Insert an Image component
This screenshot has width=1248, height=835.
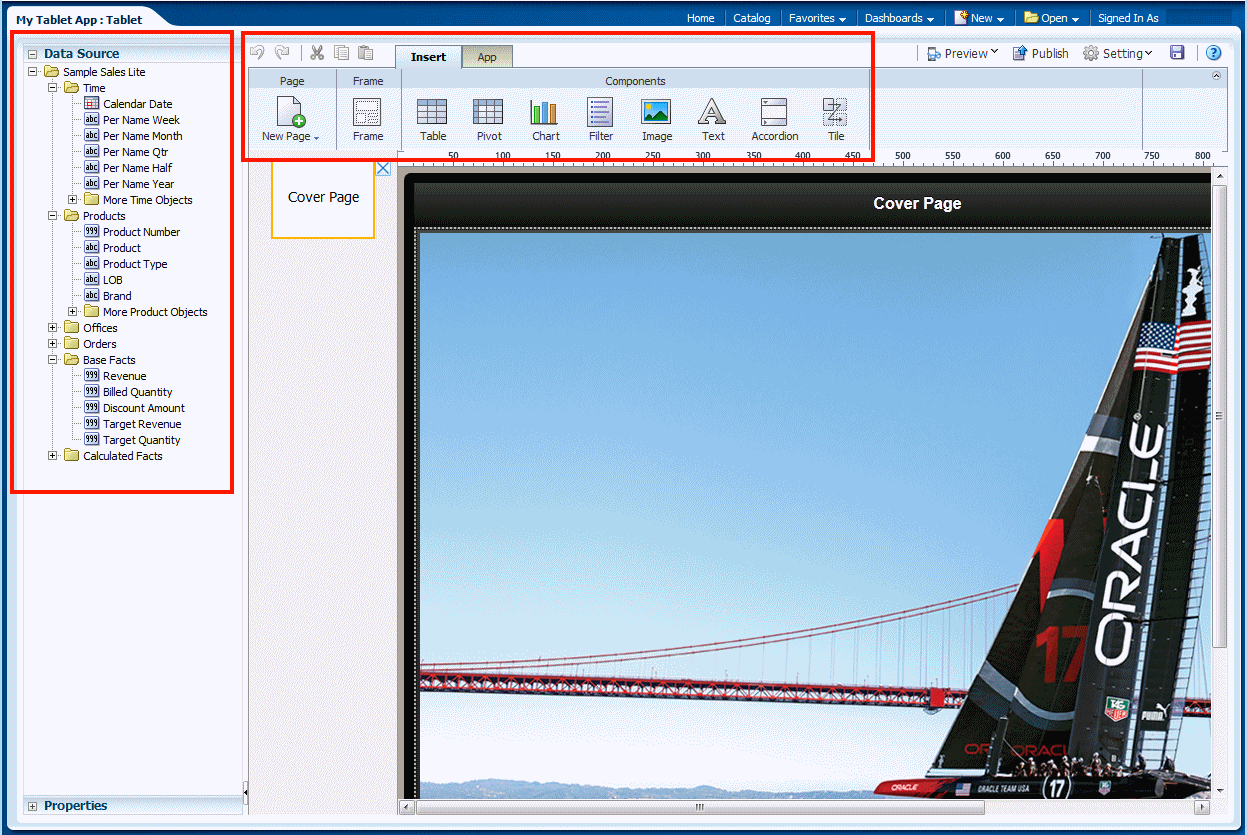pos(656,120)
